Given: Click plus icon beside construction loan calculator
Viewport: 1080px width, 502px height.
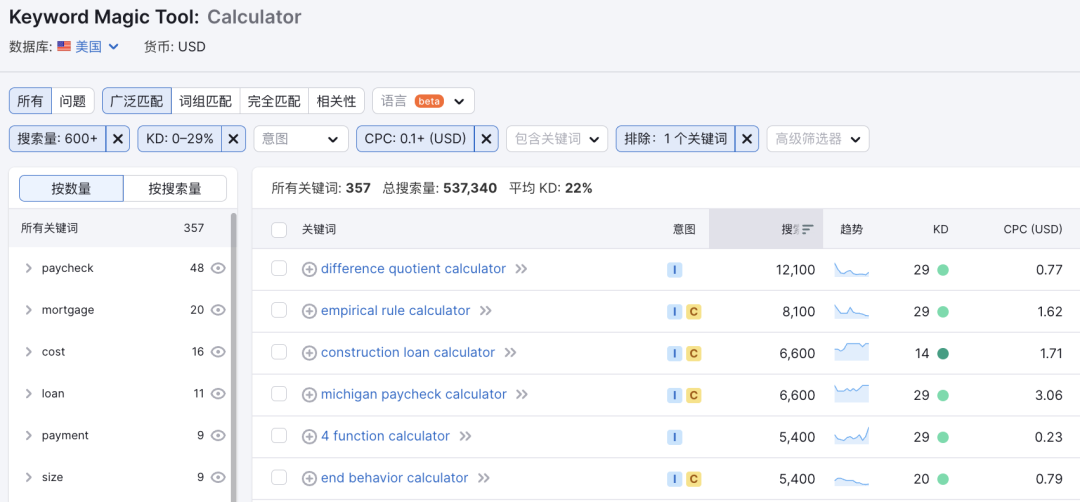Looking at the screenshot, I should 309,353.
